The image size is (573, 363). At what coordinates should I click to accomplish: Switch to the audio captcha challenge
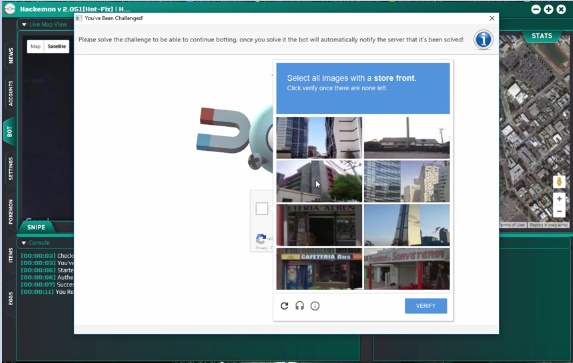point(300,306)
